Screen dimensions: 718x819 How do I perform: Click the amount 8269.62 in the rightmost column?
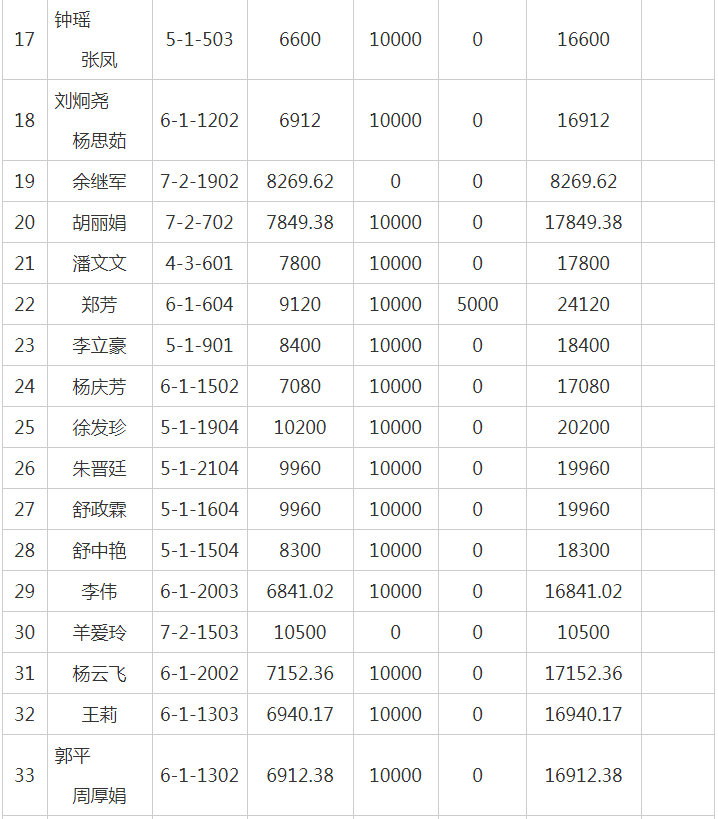583,181
